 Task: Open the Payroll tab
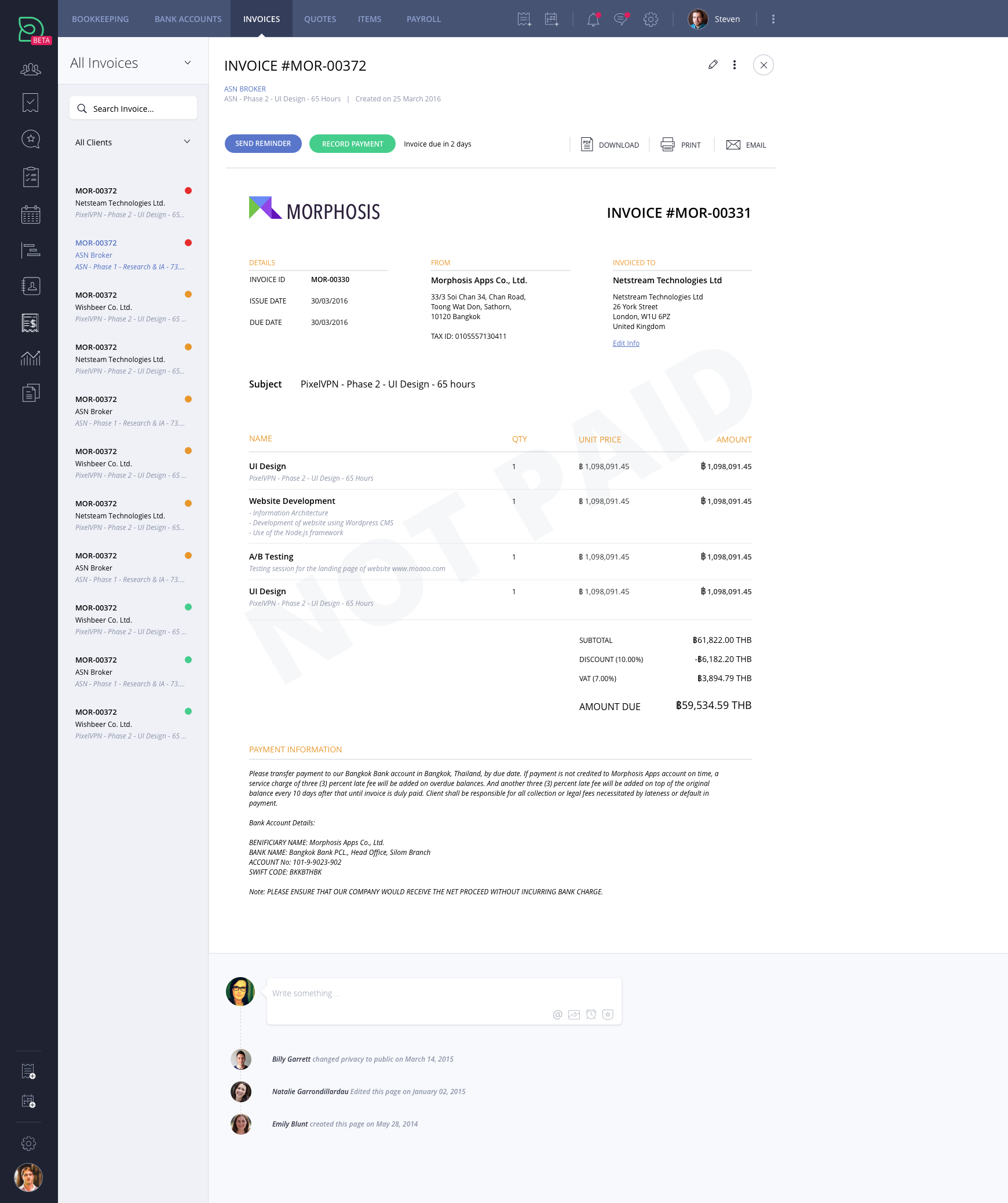point(424,19)
